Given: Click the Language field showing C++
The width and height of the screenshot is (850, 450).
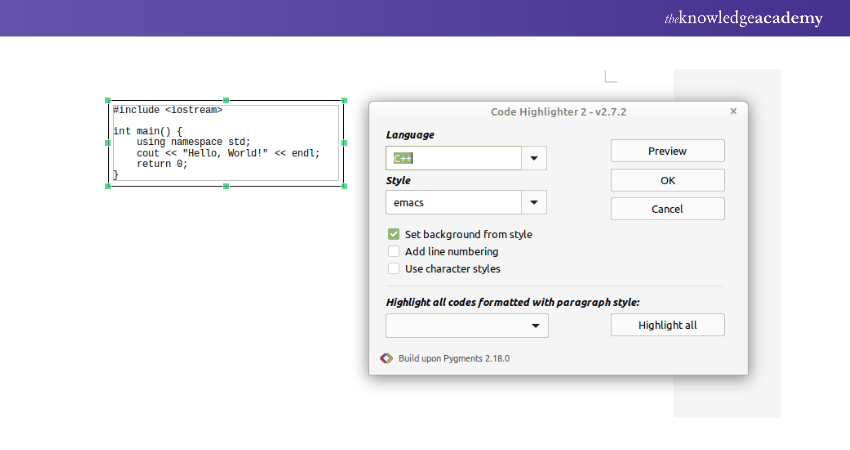Looking at the screenshot, I should click(453, 158).
